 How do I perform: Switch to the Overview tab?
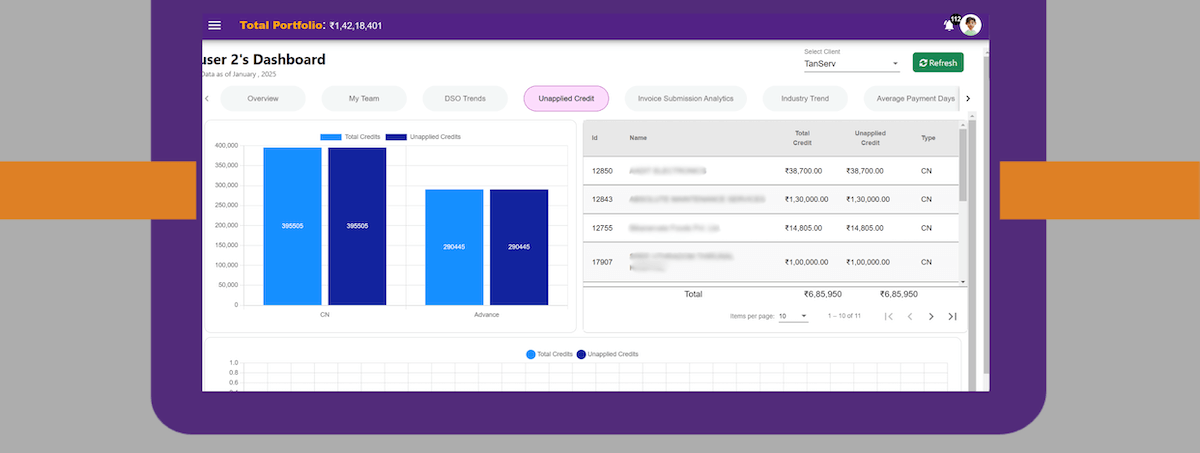(263, 98)
